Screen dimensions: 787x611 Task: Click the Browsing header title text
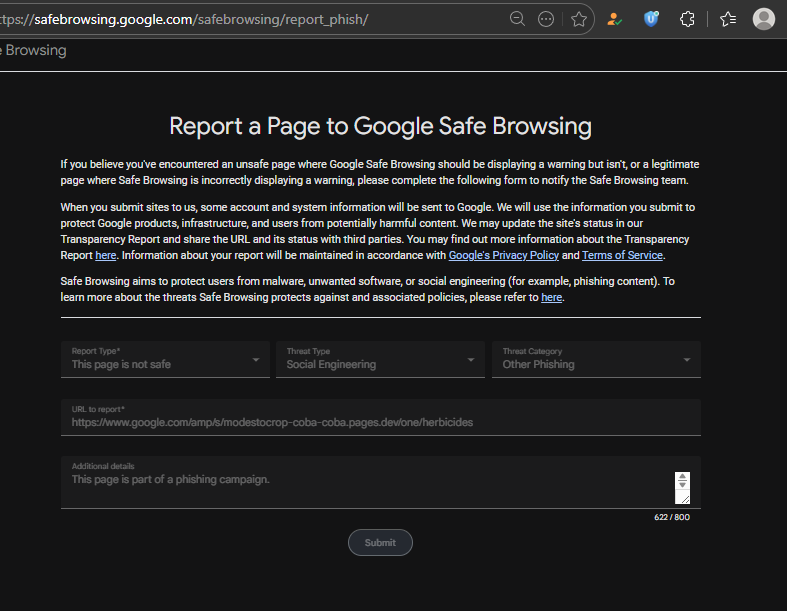[x=35, y=50]
